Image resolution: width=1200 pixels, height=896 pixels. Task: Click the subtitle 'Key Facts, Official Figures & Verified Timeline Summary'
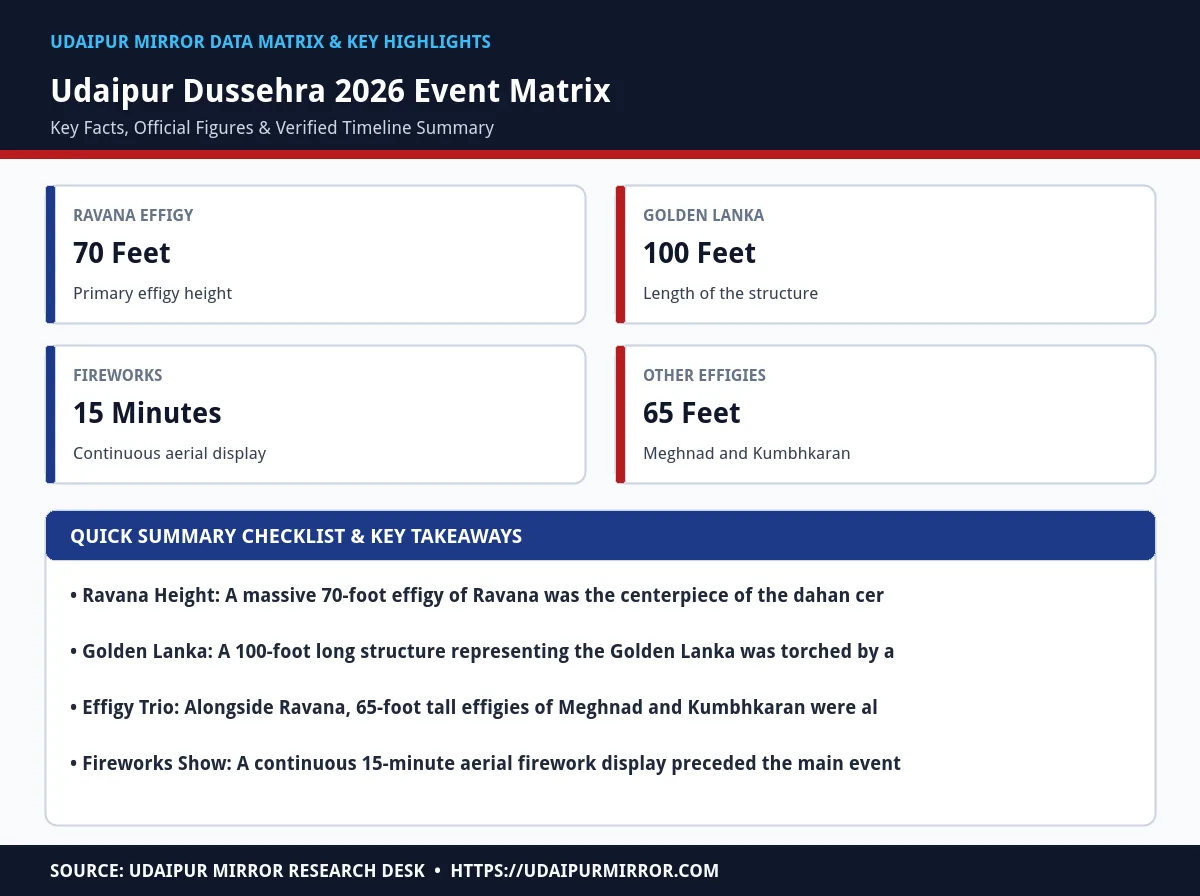[272, 128]
